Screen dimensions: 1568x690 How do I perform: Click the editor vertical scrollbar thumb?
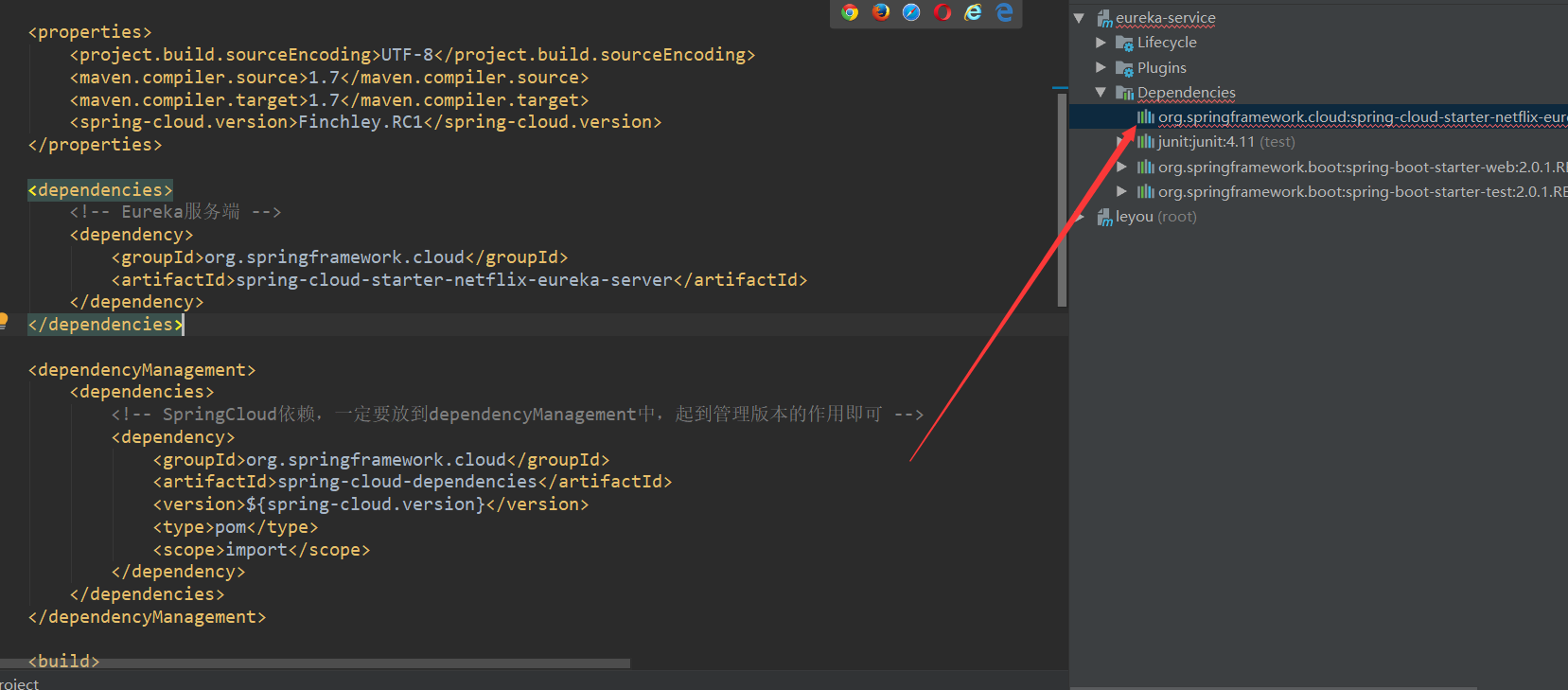pyautogui.click(x=1062, y=200)
